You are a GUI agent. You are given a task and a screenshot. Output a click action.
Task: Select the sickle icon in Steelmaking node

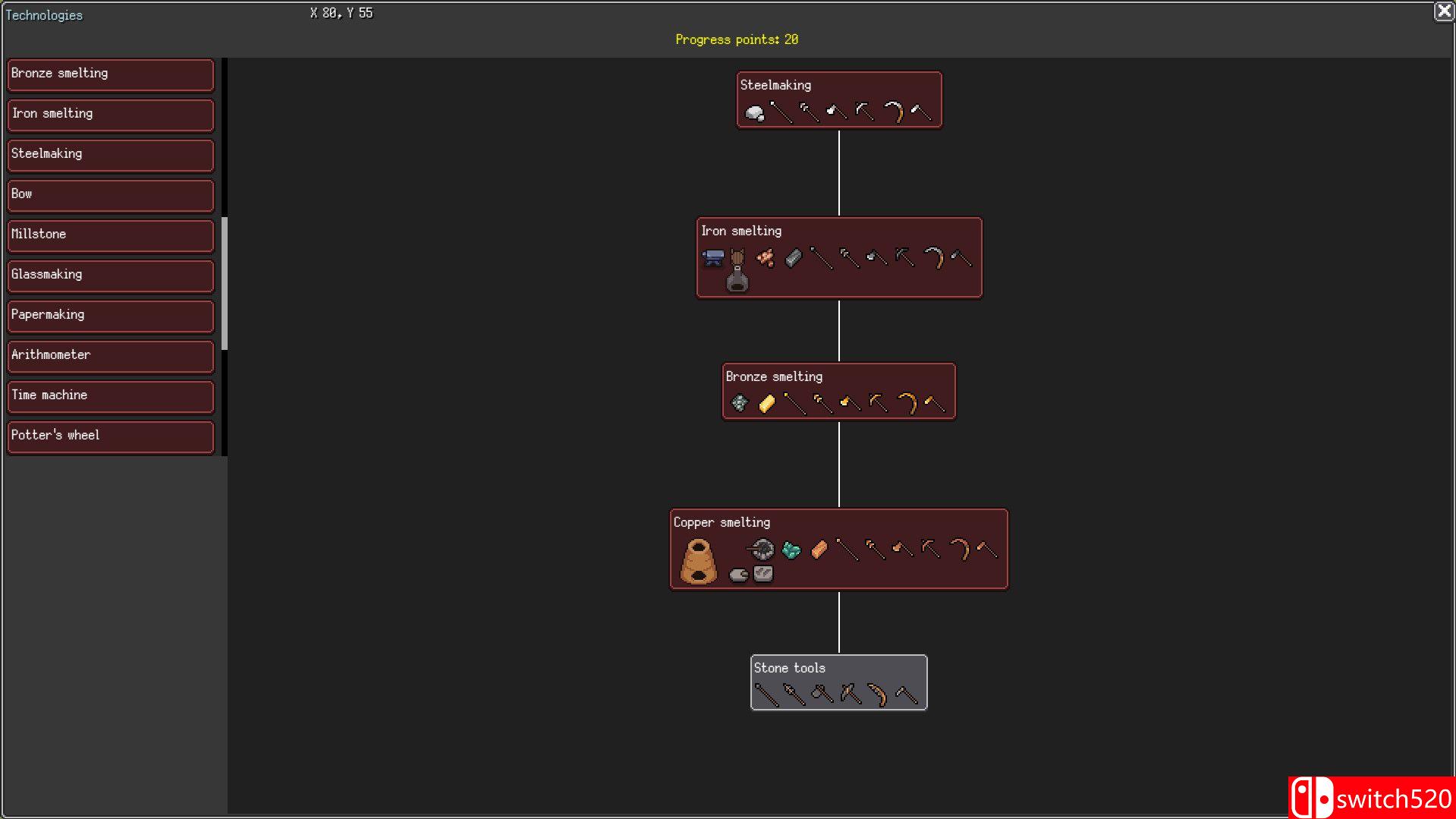895,112
